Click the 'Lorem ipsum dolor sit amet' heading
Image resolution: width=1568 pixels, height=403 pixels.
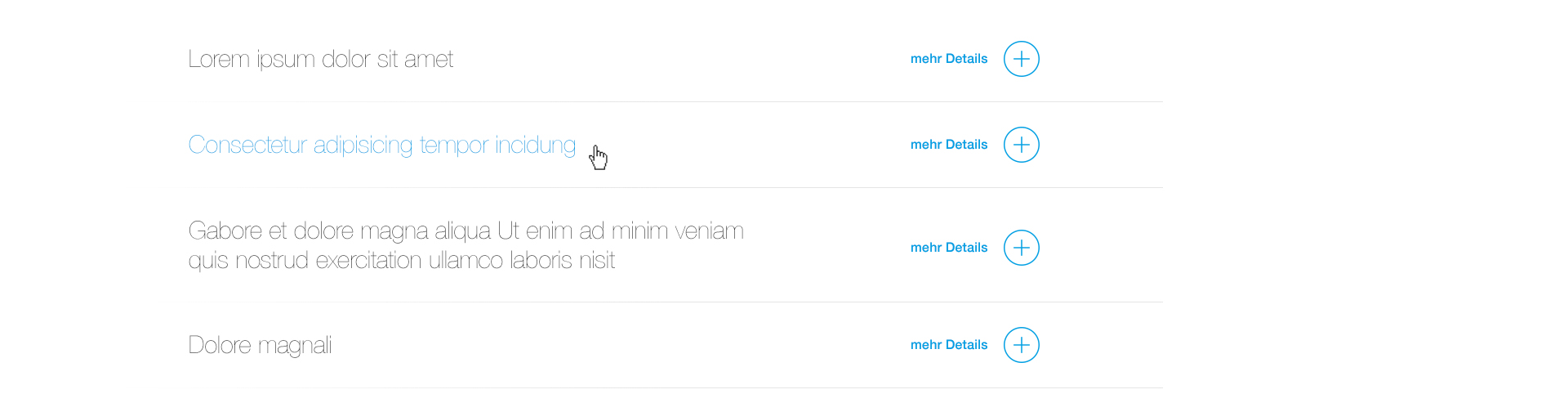pos(320,60)
